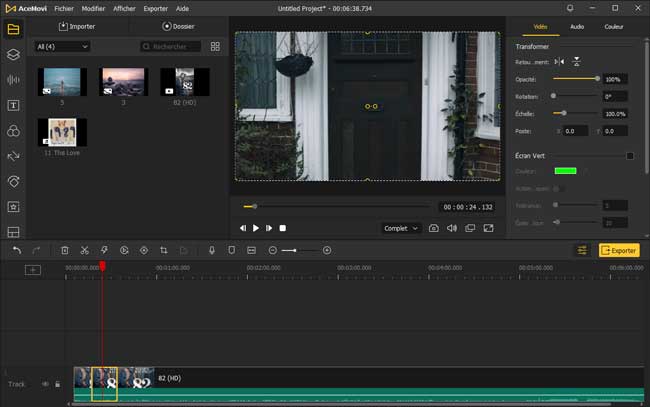Open timeline settings sliders icon
Viewport: 650px width, 407px height.
coord(582,250)
